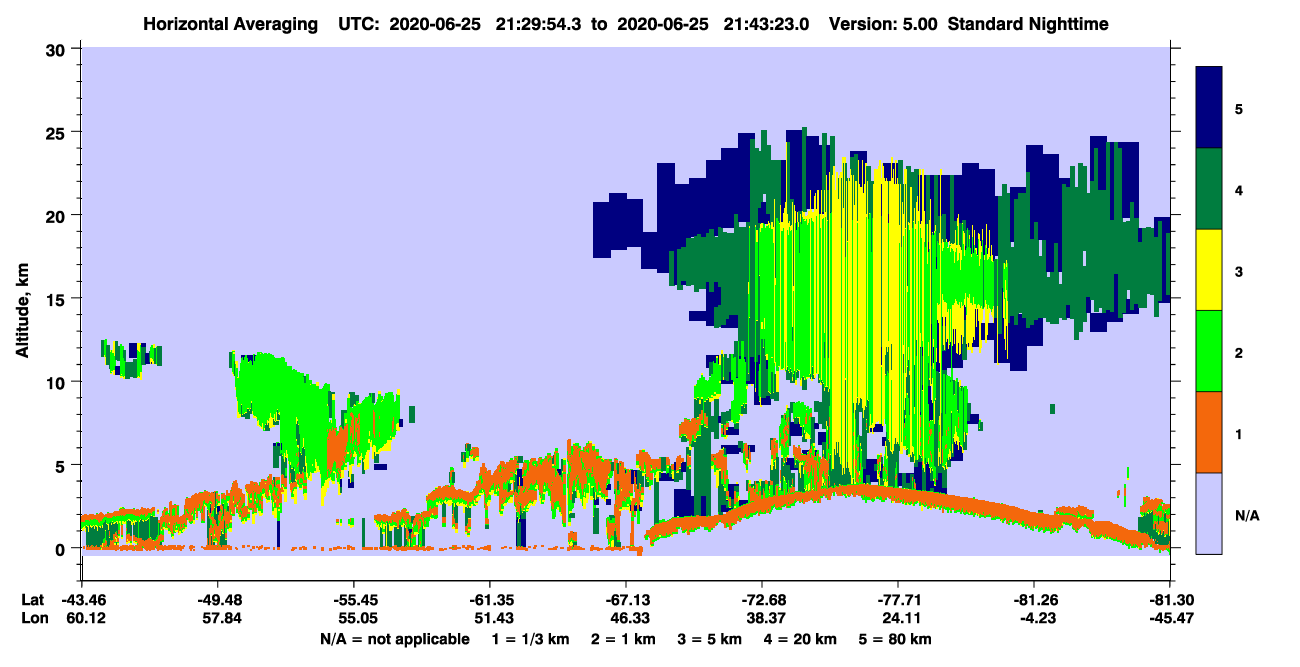The height and width of the screenshot is (667, 1300).
Task: Click the orange level 1 color swatch
Action: point(1209,432)
